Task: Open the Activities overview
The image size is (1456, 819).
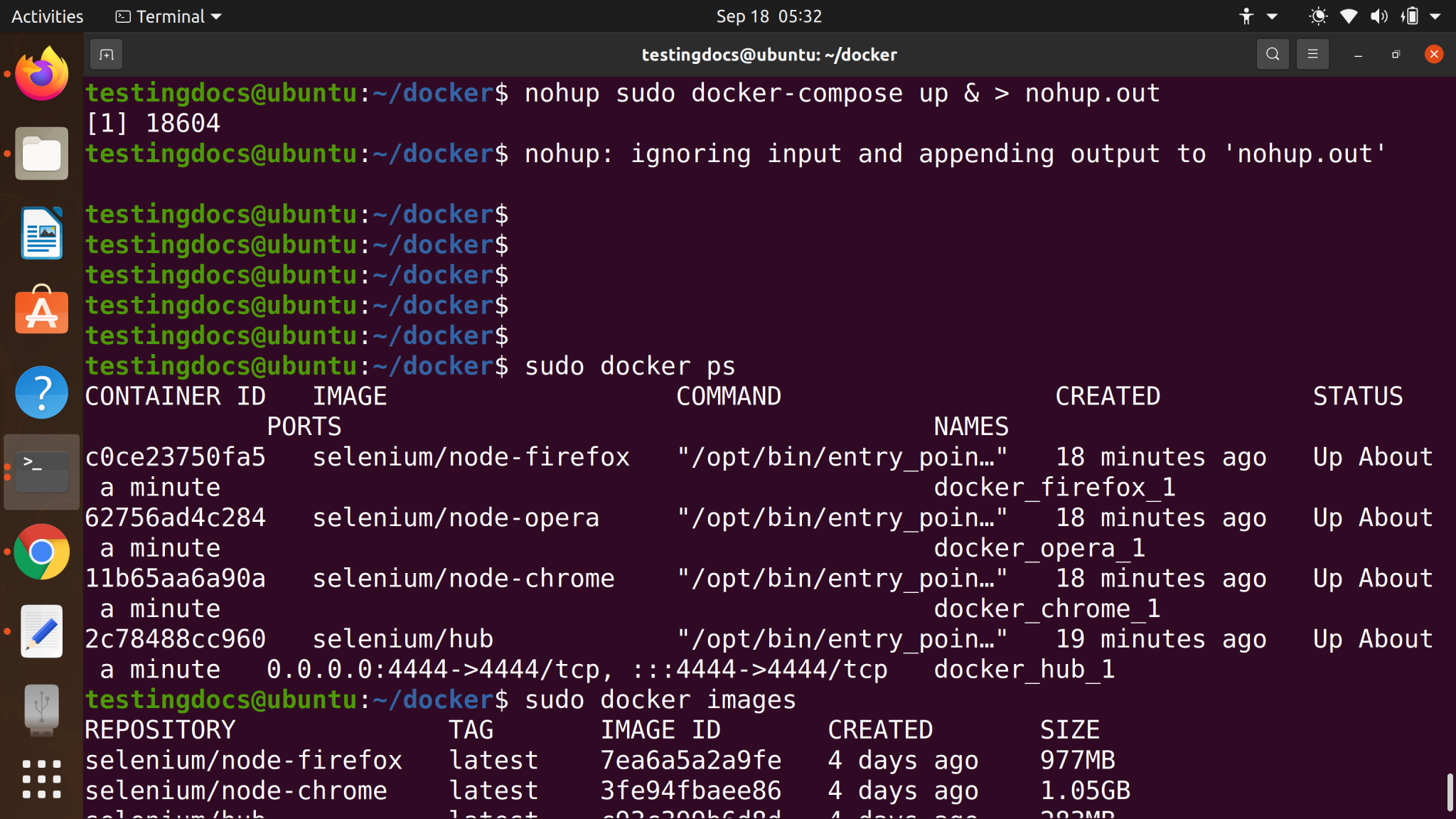Action: click(x=47, y=16)
